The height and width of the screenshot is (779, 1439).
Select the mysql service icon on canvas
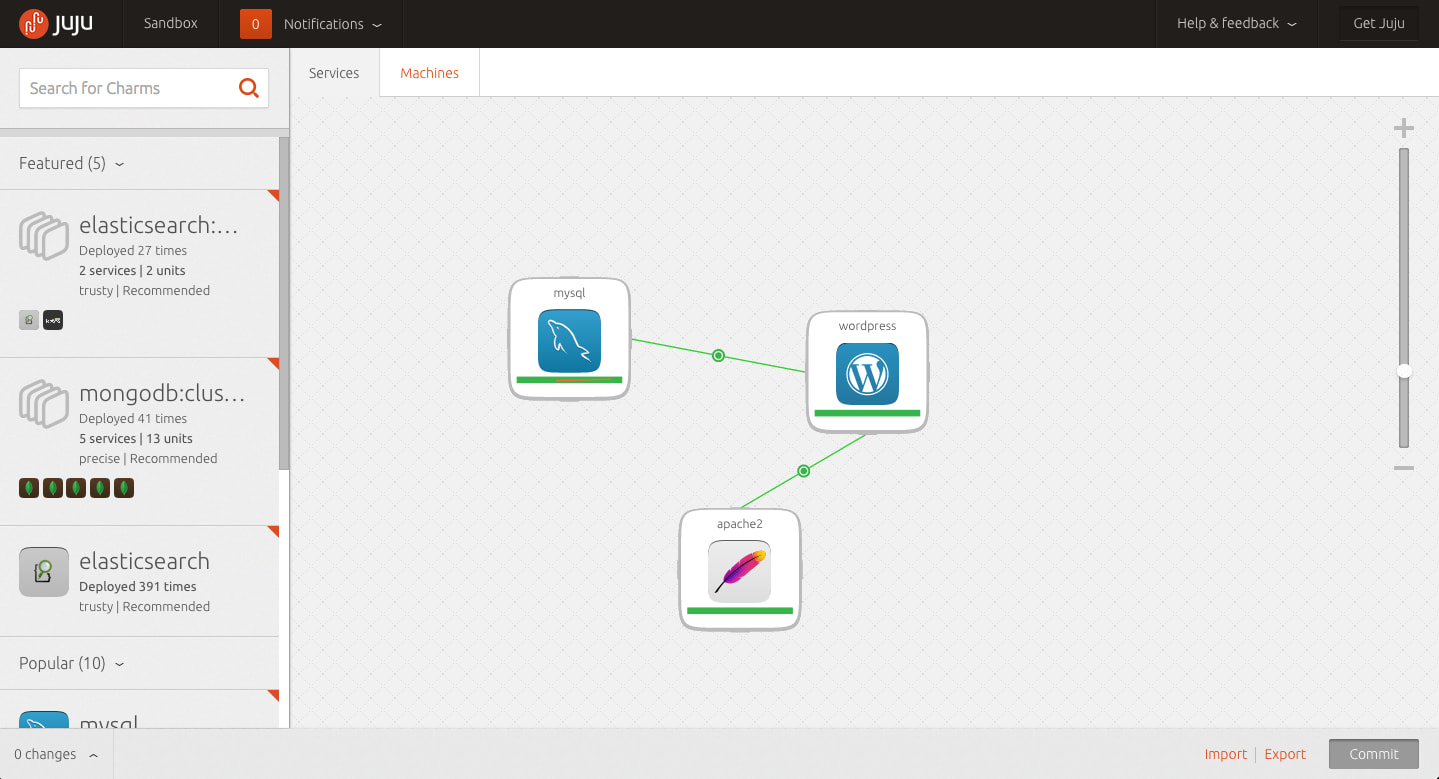(x=569, y=341)
